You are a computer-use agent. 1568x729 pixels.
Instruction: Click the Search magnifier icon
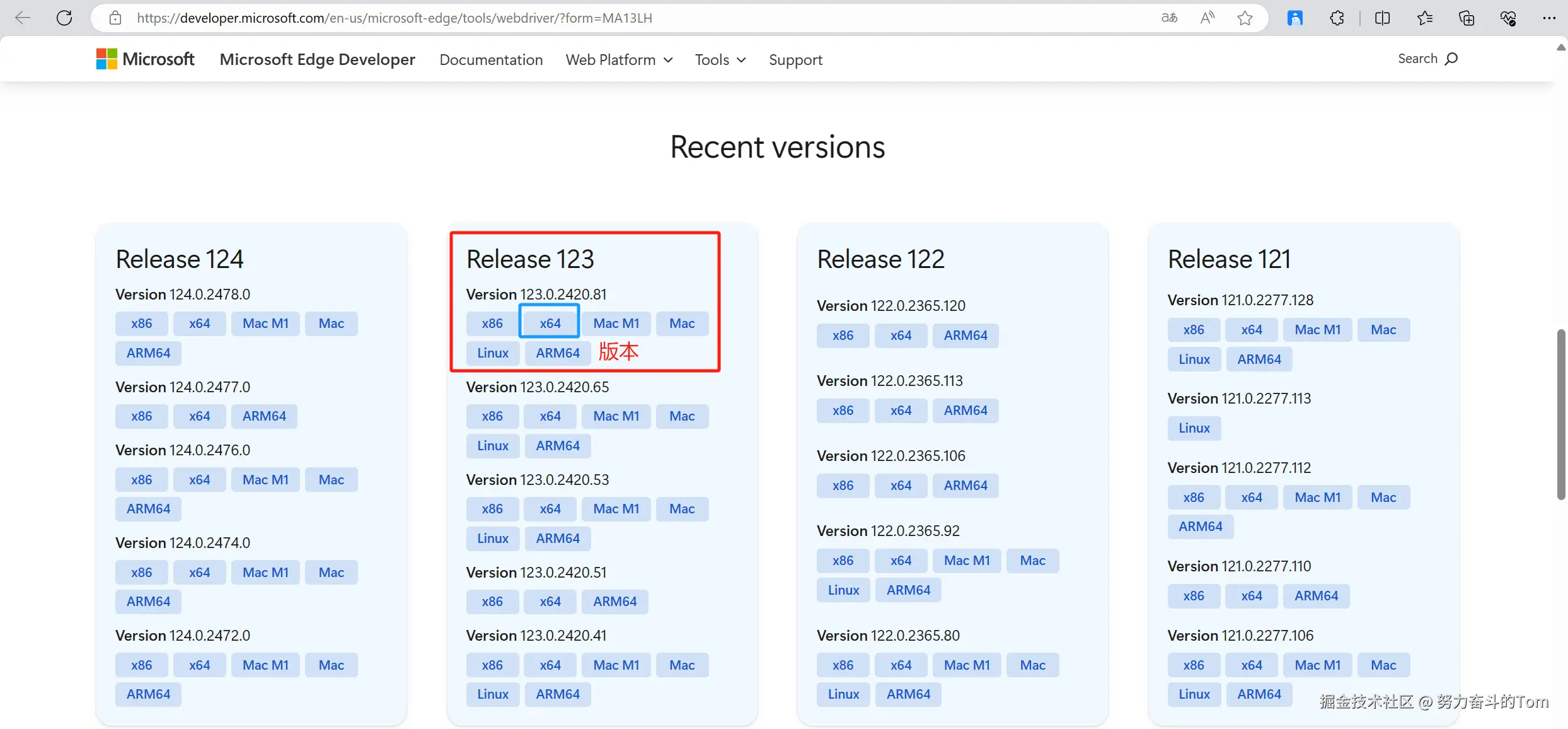pos(1451,59)
